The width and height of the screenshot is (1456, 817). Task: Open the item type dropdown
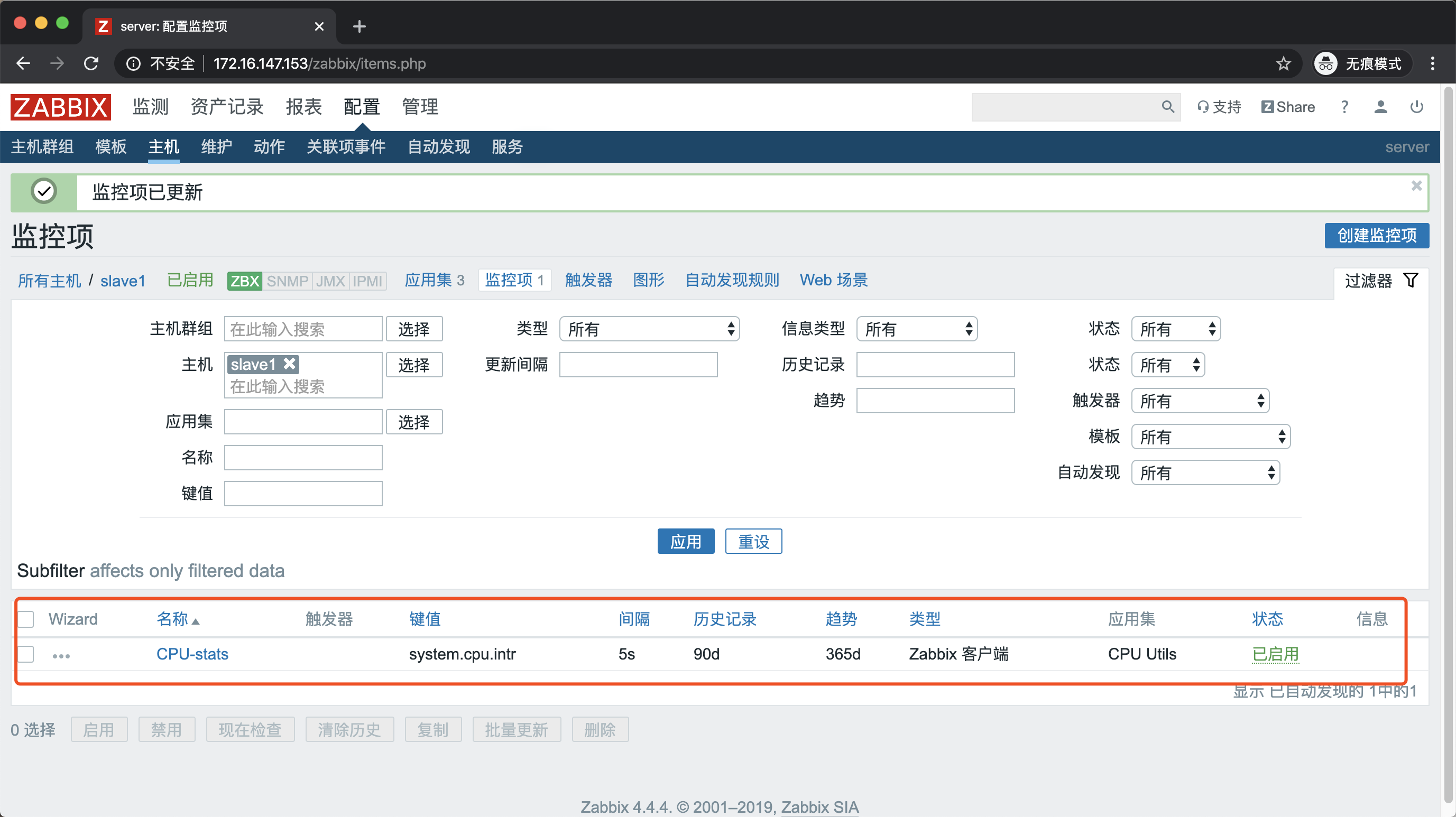(649, 329)
